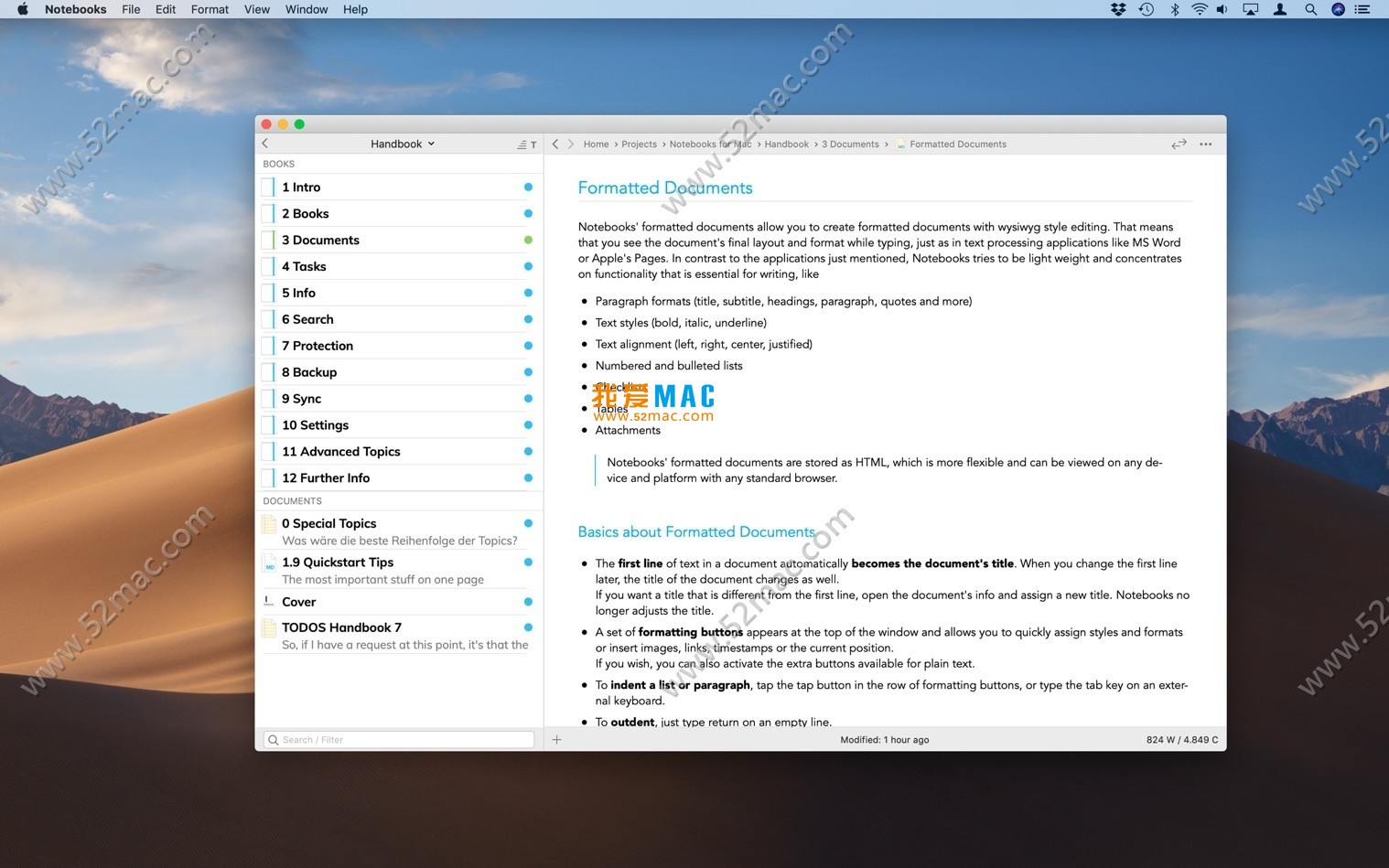Click Home in the breadcrumb path
This screenshot has height=868, width=1389.
pos(596,145)
